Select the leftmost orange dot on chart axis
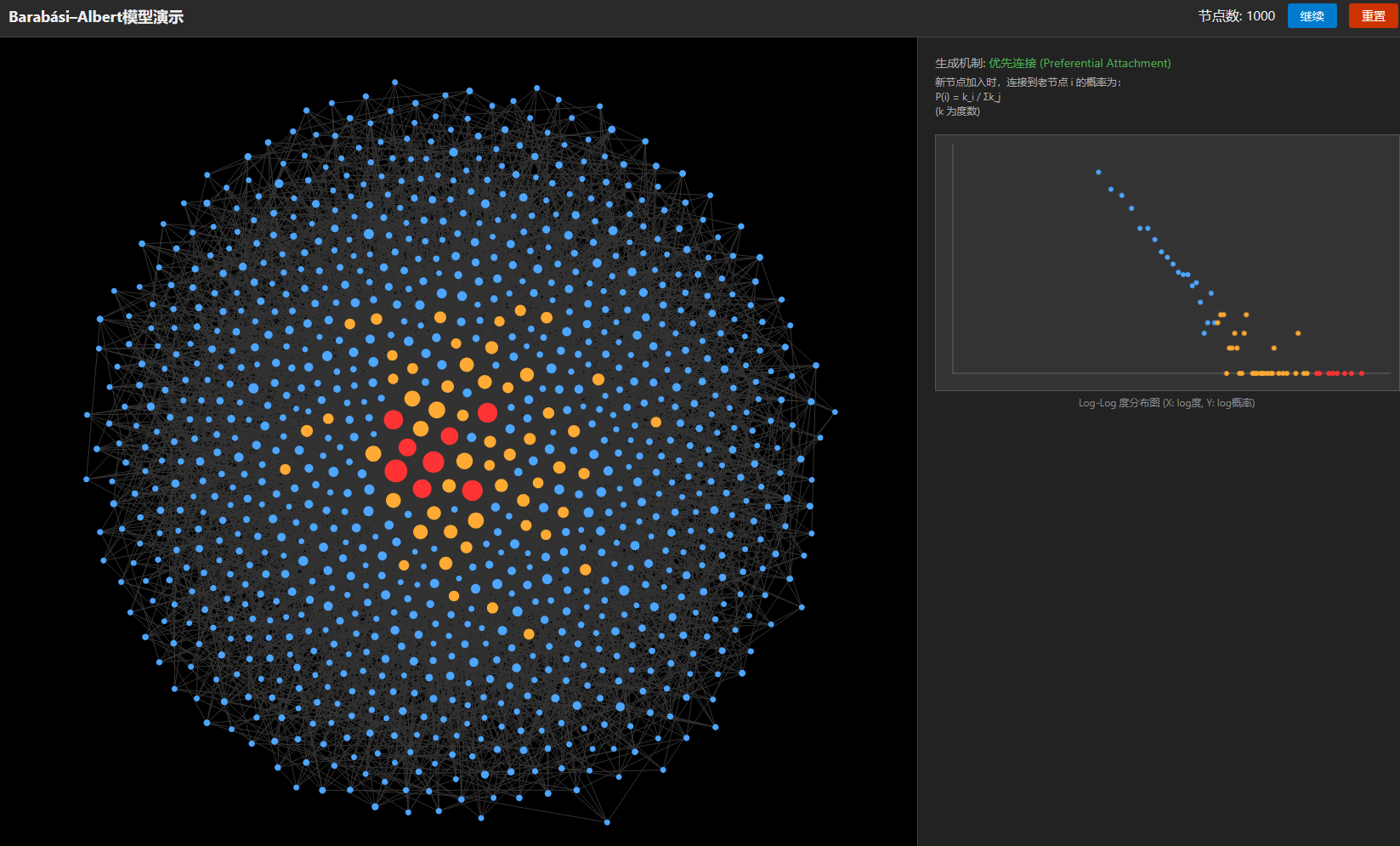This screenshot has width=1400, height=846. (1226, 373)
